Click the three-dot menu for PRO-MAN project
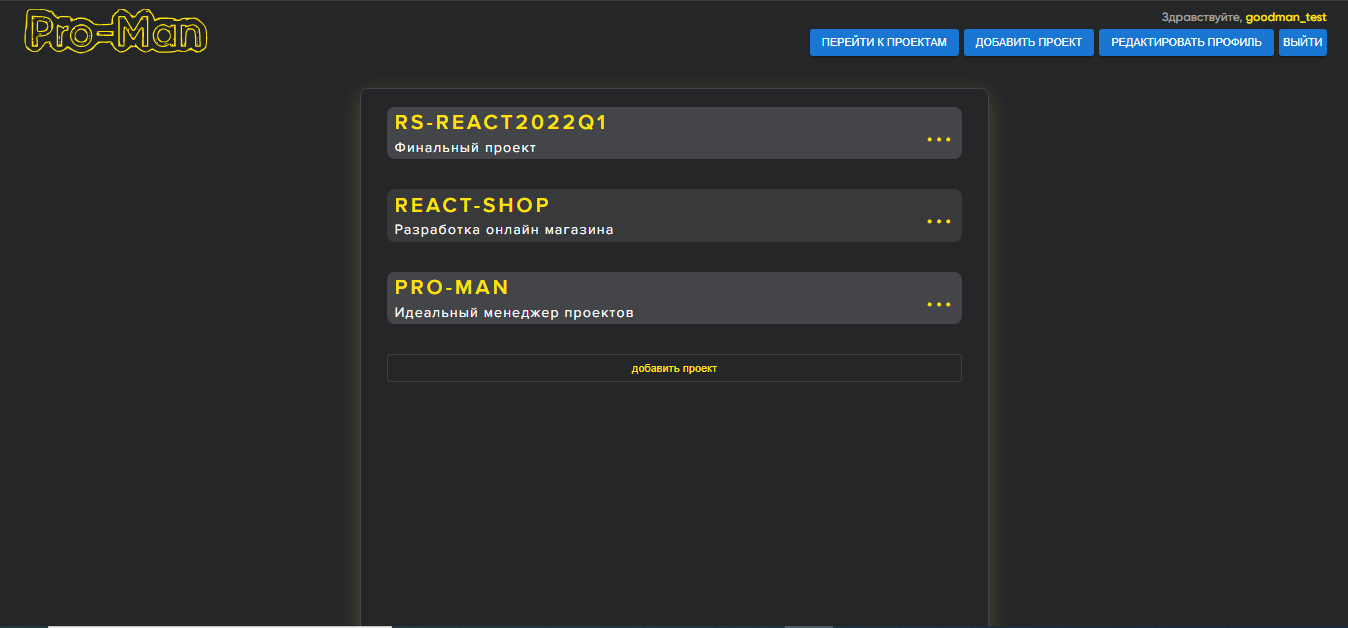The image size is (1348, 628). (x=938, y=303)
